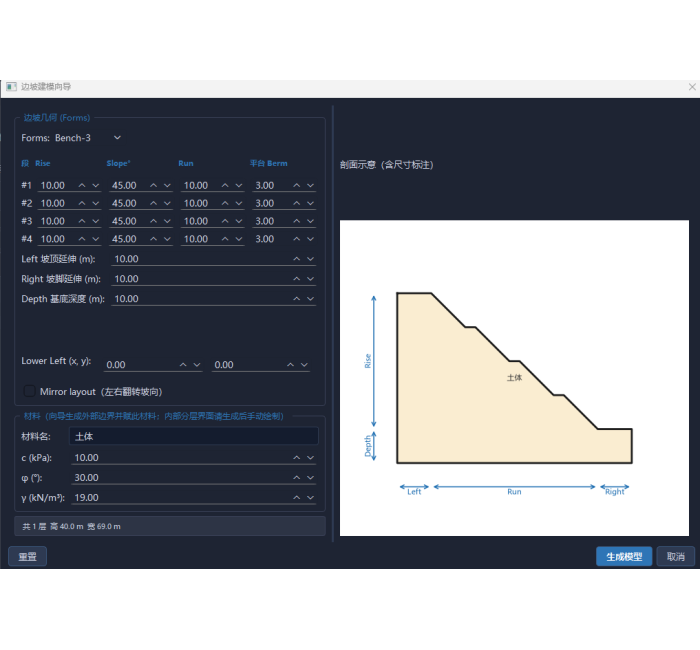Click the Slope° column header
The height and width of the screenshot is (650, 700).
(x=118, y=163)
